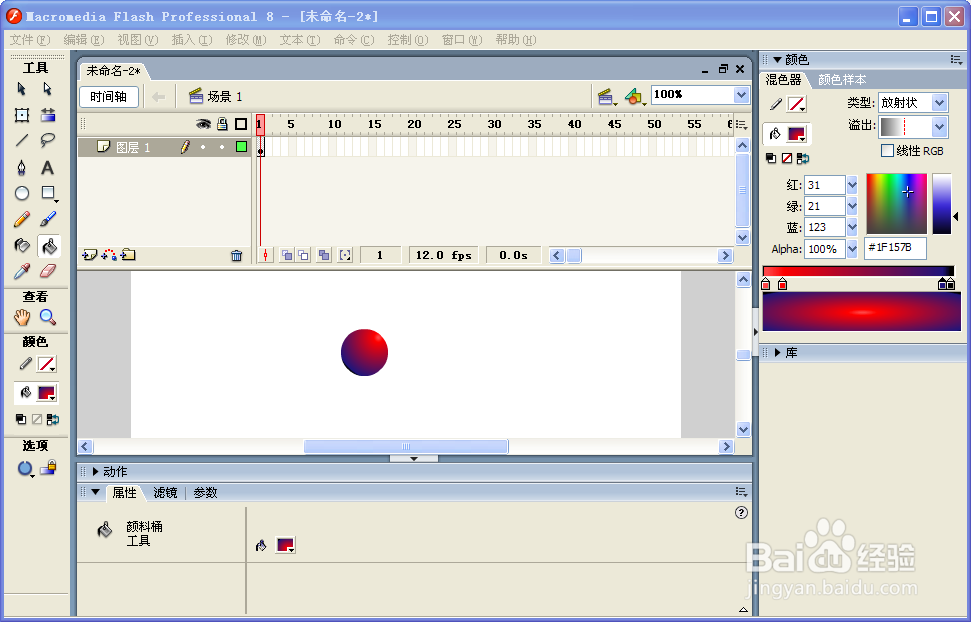Viewport: 971px width, 622px height.
Task: Click the toolbox fill color swatch
Action: 47,393
